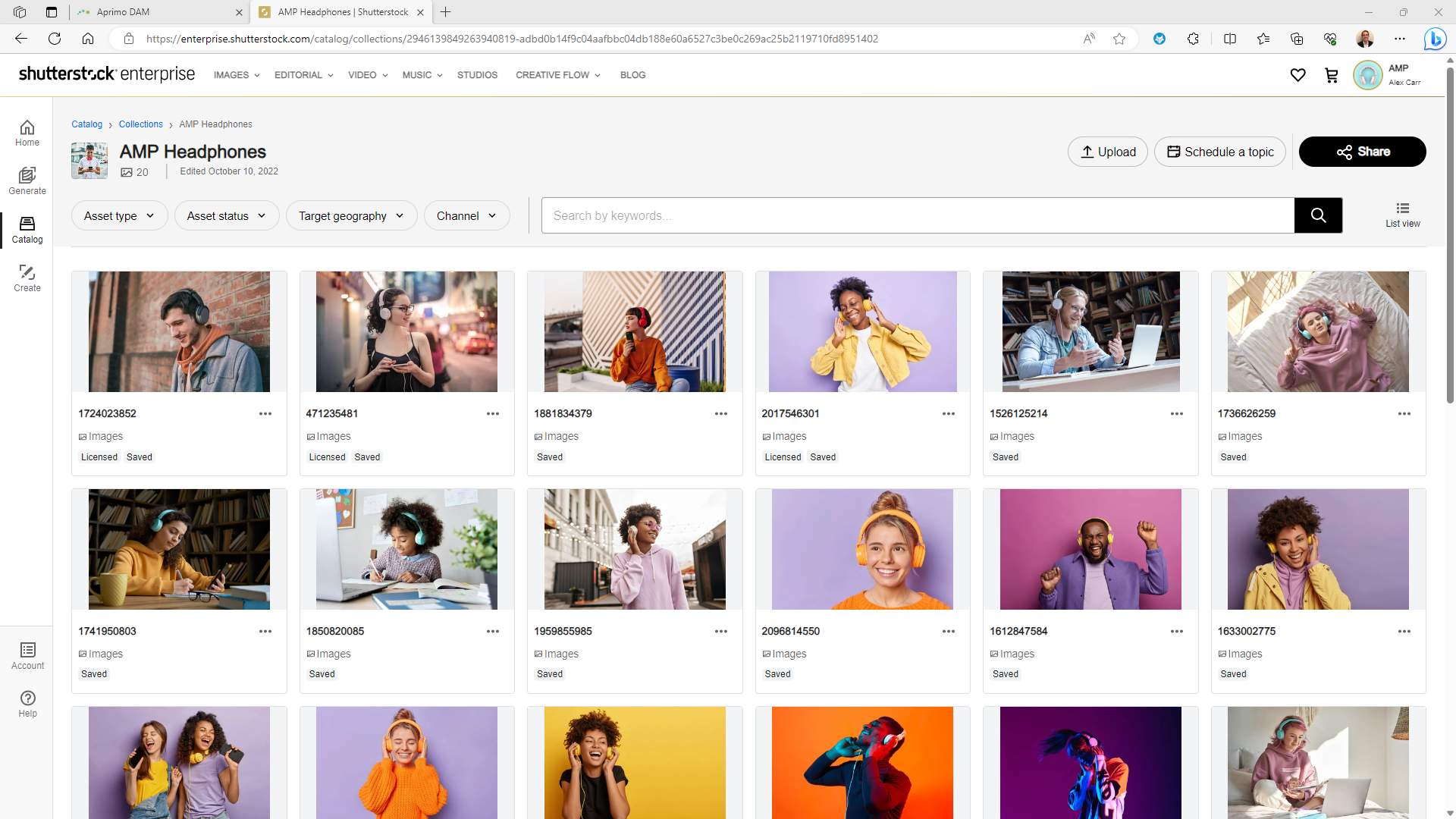Open the shopping cart icon
Viewport: 1456px width, 819px height.
[x=1331, y=75]
